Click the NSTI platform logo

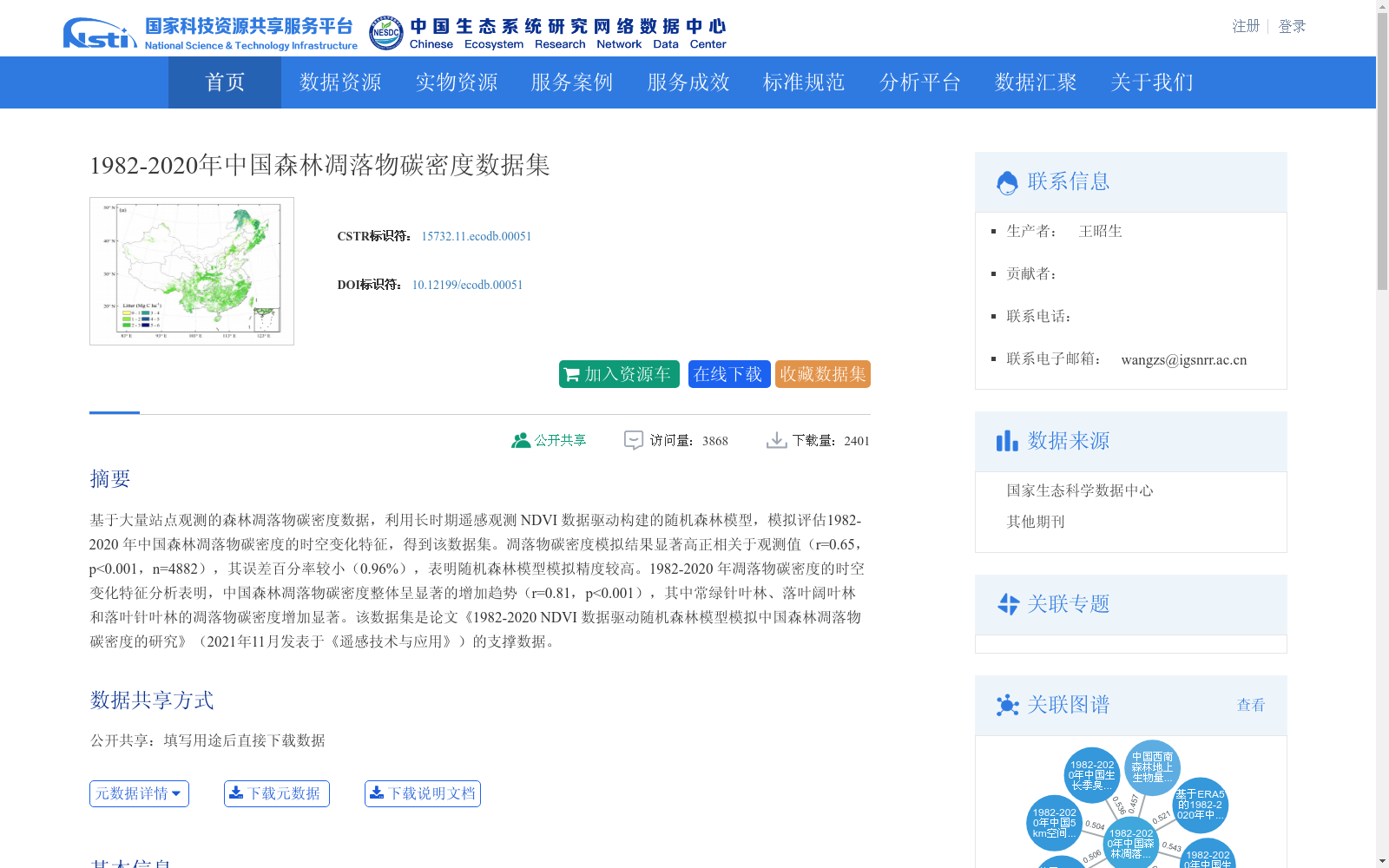pos(210,33)
